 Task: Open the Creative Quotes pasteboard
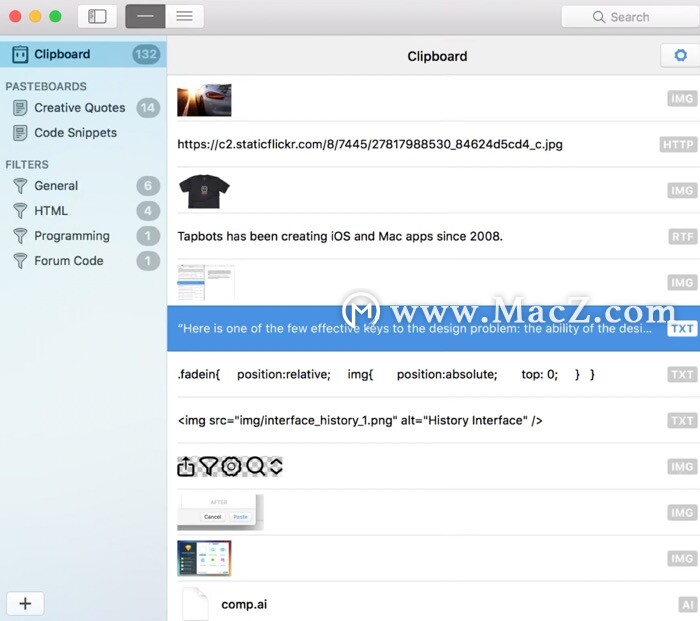point(83,108)
